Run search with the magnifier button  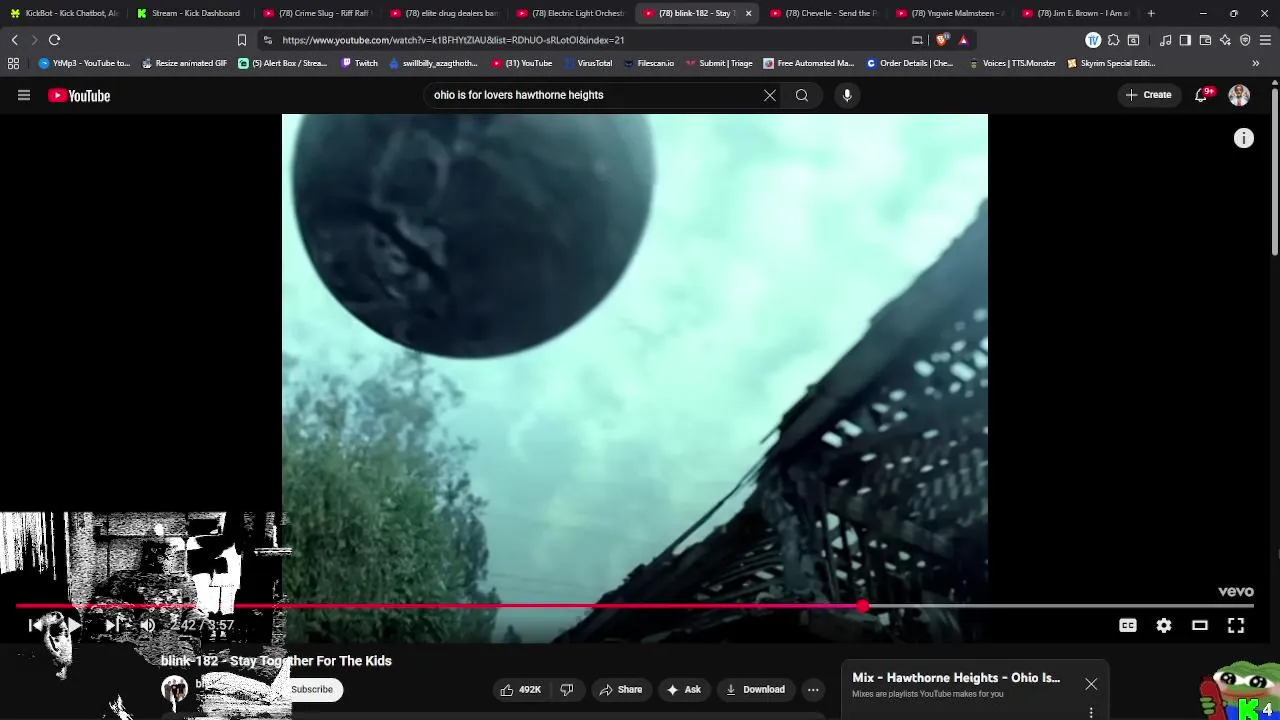(x=802, y=95)
